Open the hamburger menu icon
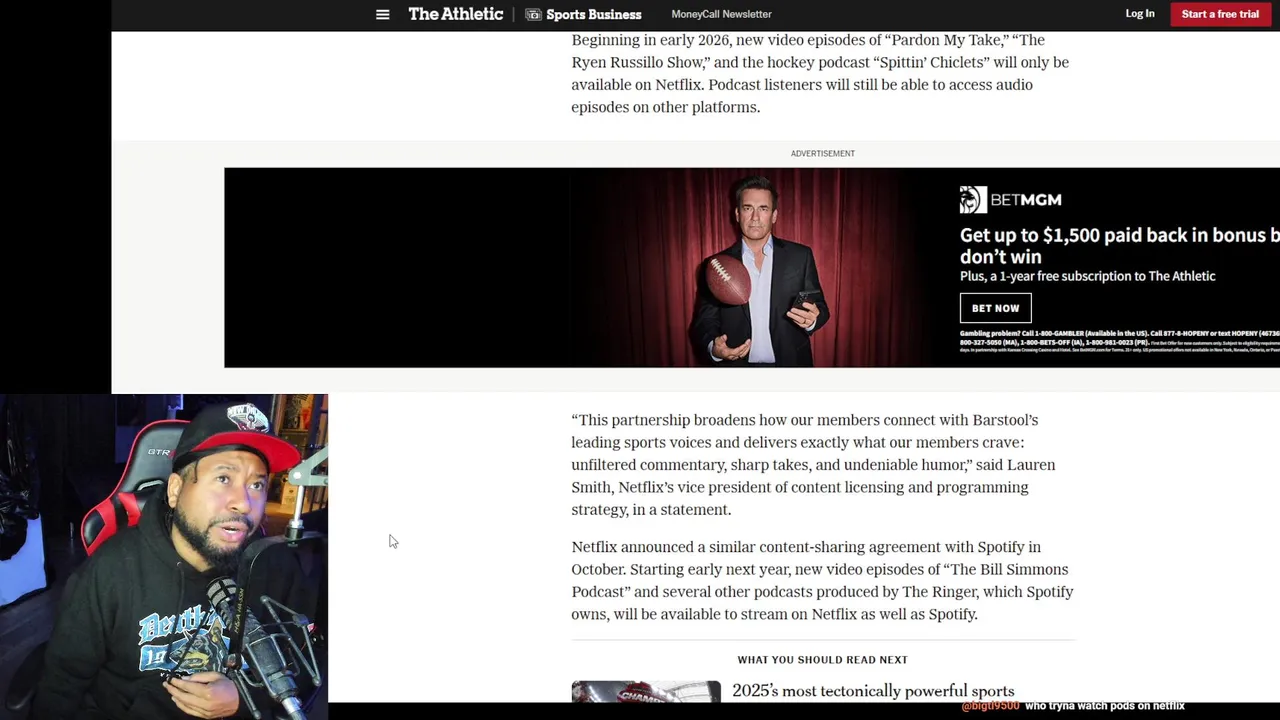1280x720 pixels. pyautogui.click(x=382, y=14)
